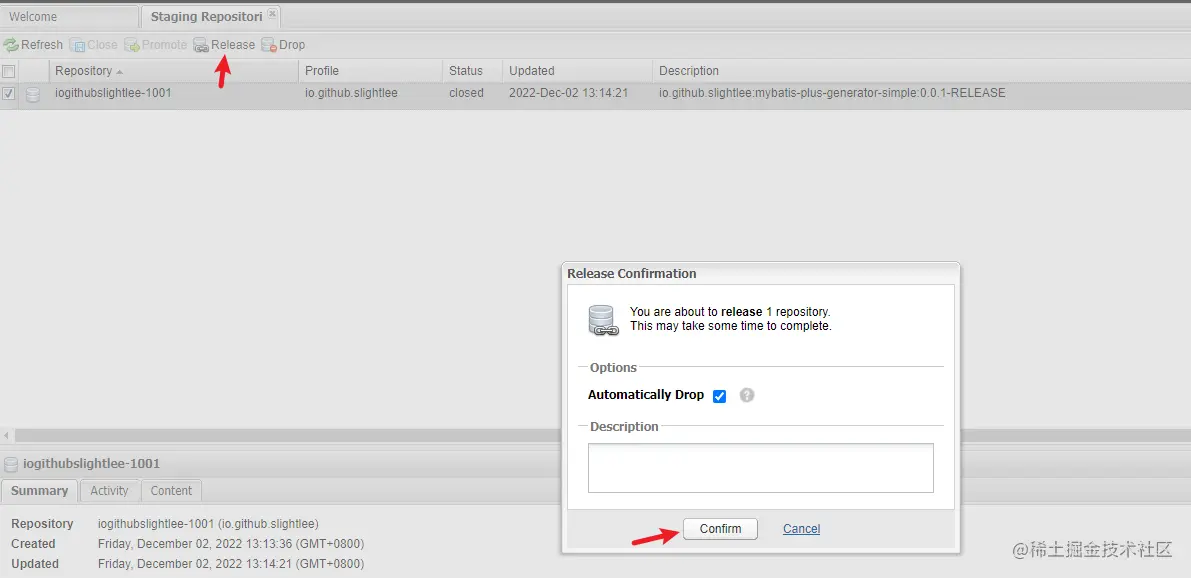Toggle the select-all checkbox in table header

9,71
